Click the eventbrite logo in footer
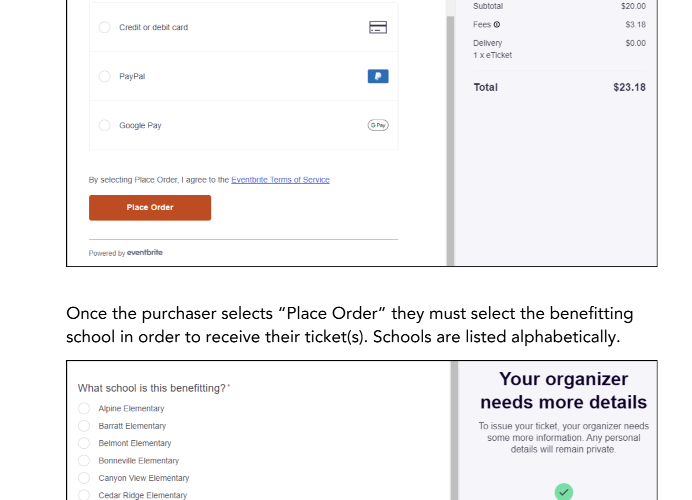This screenshot has height=500, width=692. click(x=145, y=252)
